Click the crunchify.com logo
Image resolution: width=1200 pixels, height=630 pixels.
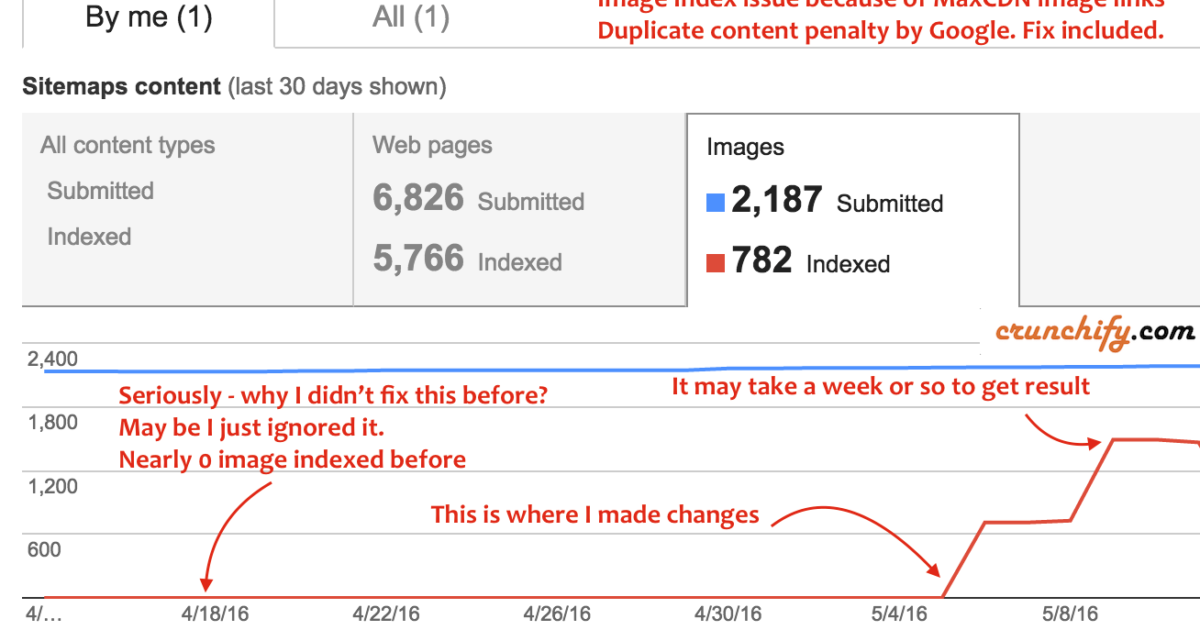tap(1095, 332)
